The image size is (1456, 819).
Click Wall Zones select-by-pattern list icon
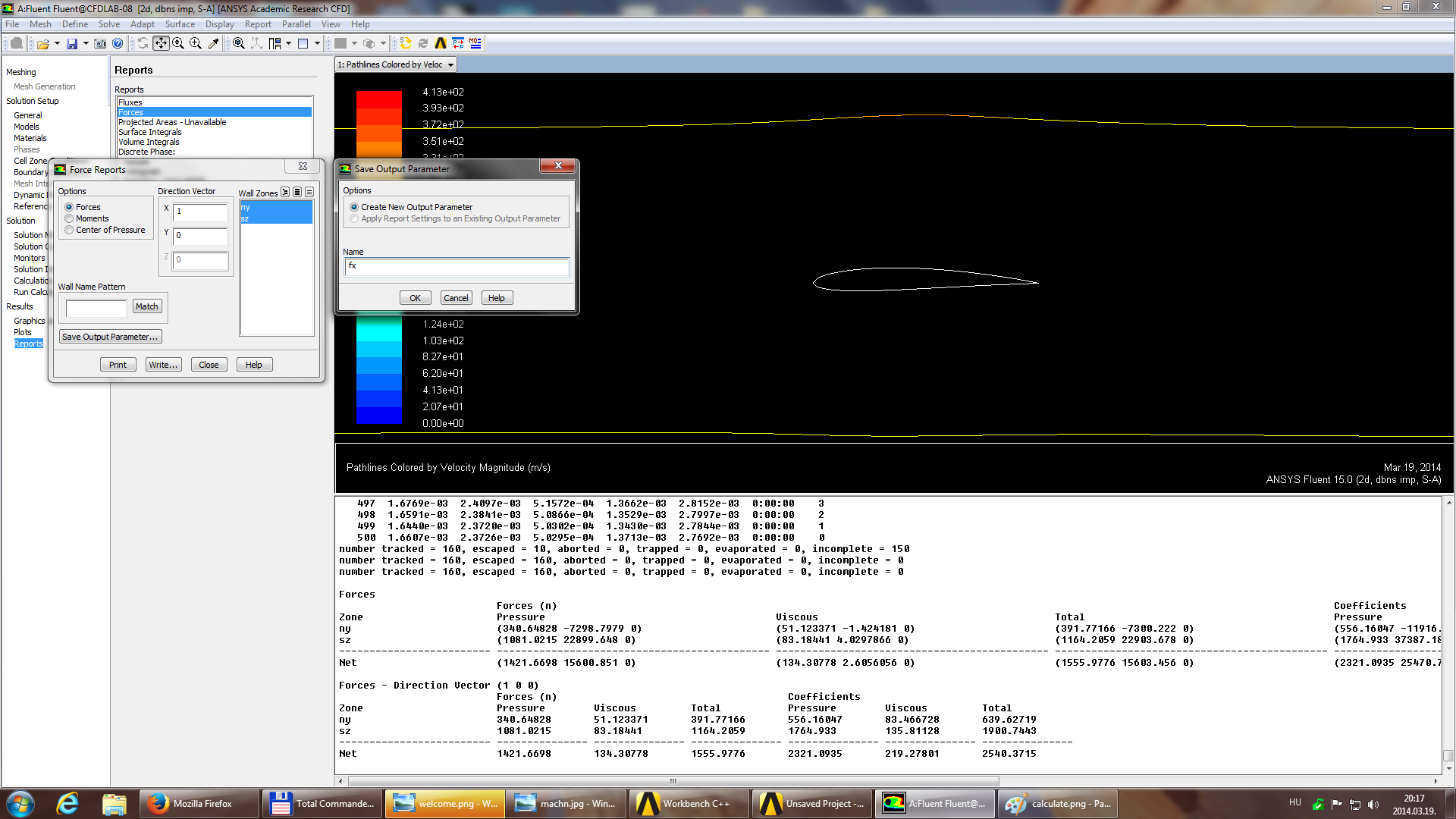click(285, 193)
